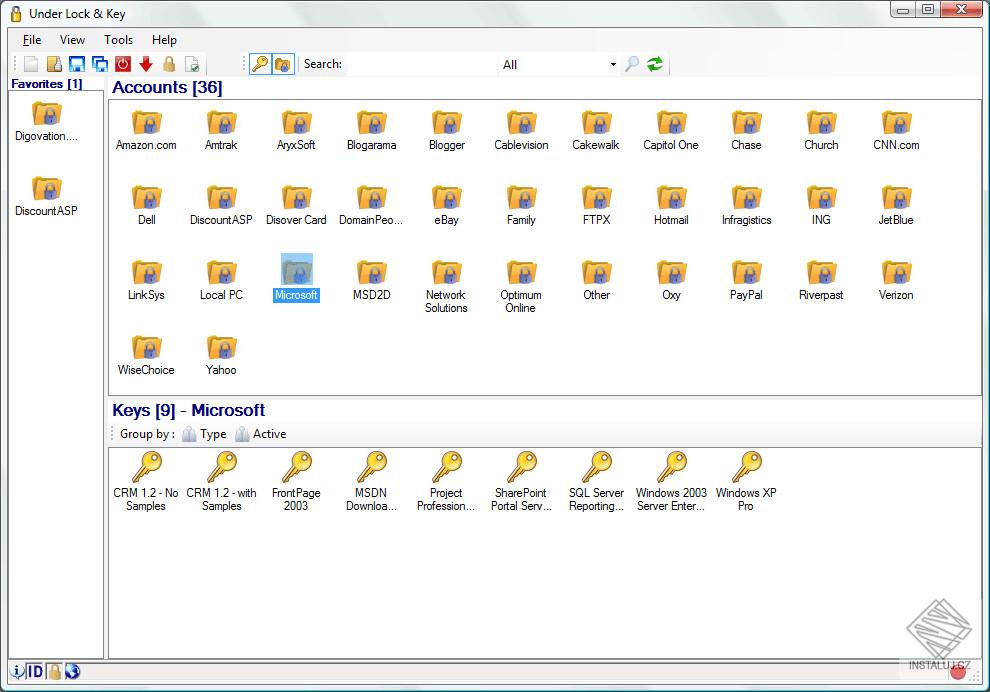Click the green refresh arrows icon
The image size is (990, 692).
(655, 64)
